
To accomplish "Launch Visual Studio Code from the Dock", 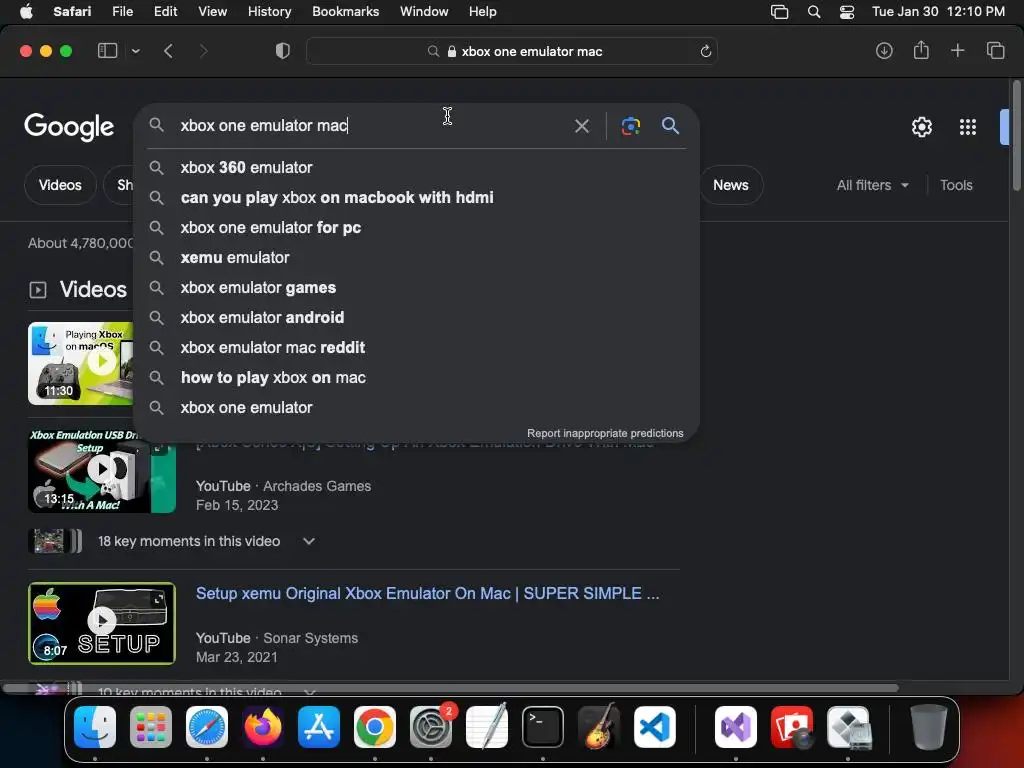I will tap(654, 727).
